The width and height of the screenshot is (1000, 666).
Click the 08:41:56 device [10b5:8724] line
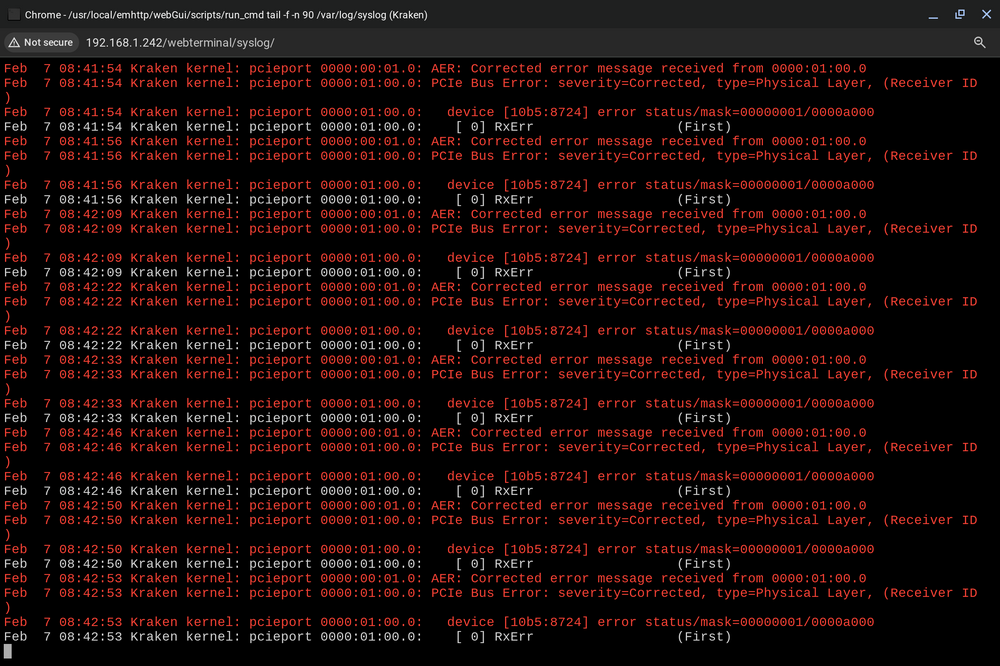[x=439, y=185]
